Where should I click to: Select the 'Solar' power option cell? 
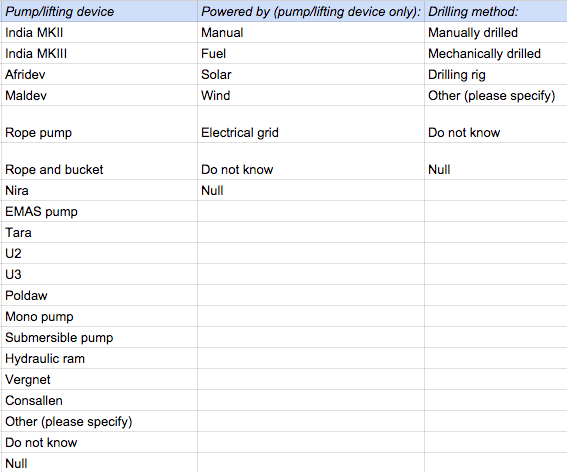(311, 75)
